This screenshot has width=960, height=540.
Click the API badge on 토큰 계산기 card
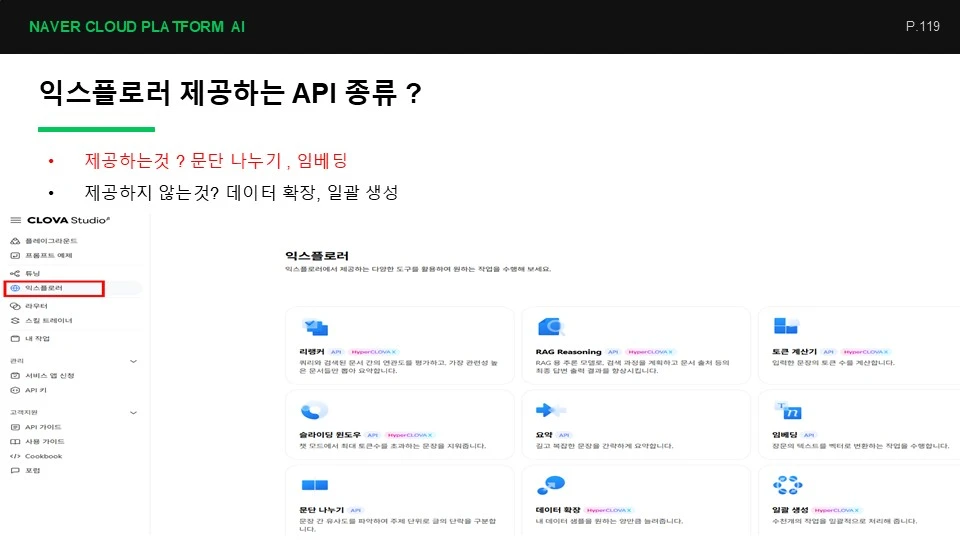pyautogui.click(x=828, y=352)
